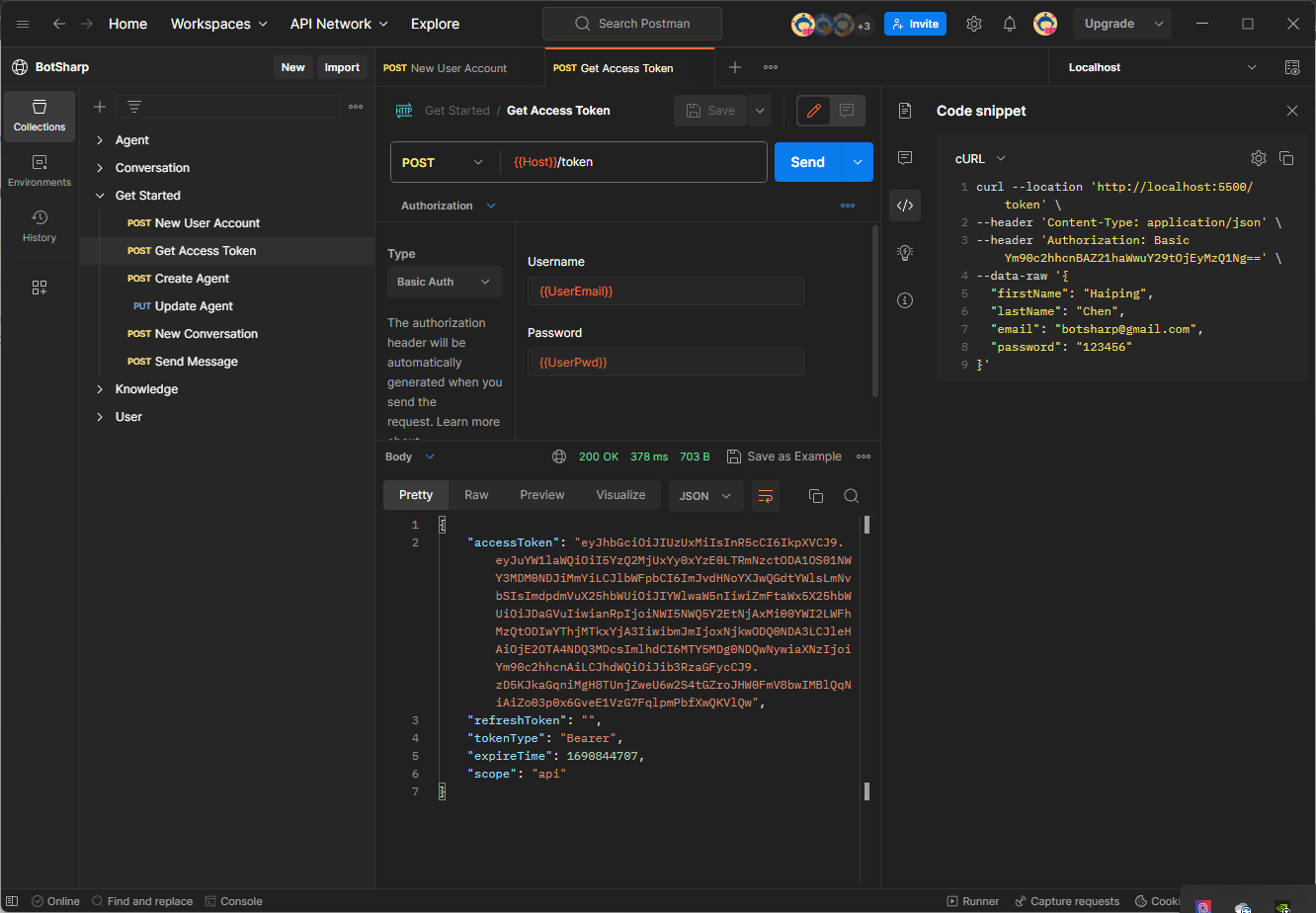Image resolution: width=1316 pixels, height=913 pixels.
Task: Click the blue Send button
Action: (807, 162)
